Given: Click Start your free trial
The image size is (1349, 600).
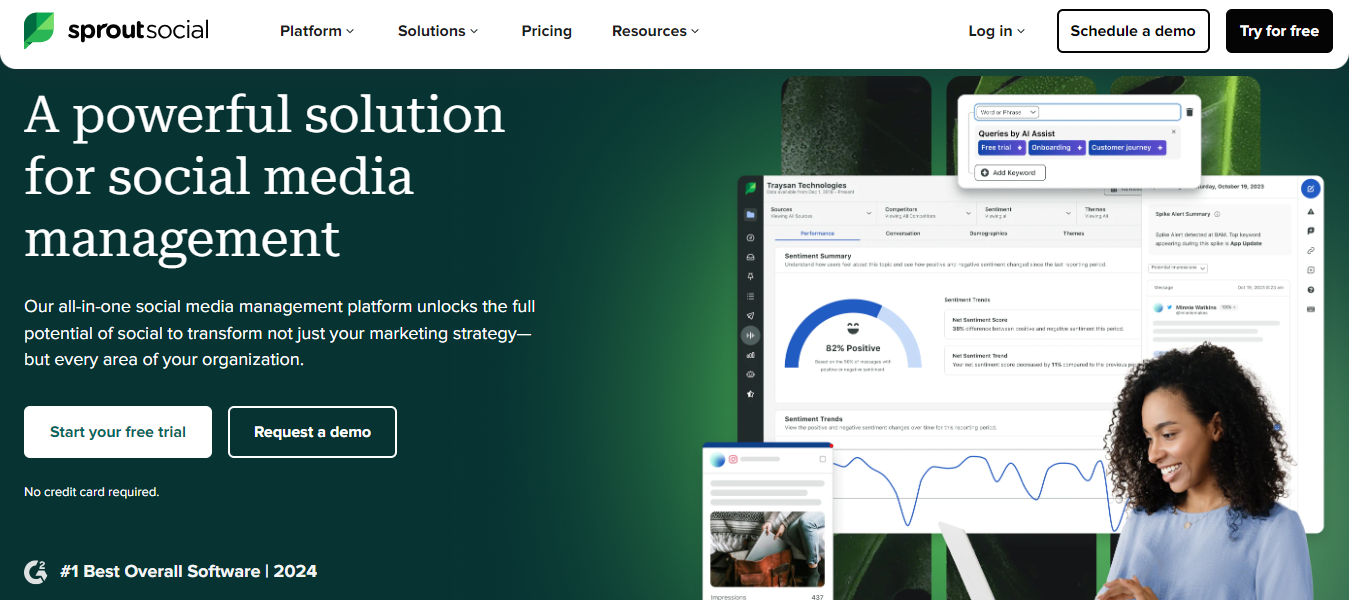Looking at the screenshot, I should pos(118,432).
